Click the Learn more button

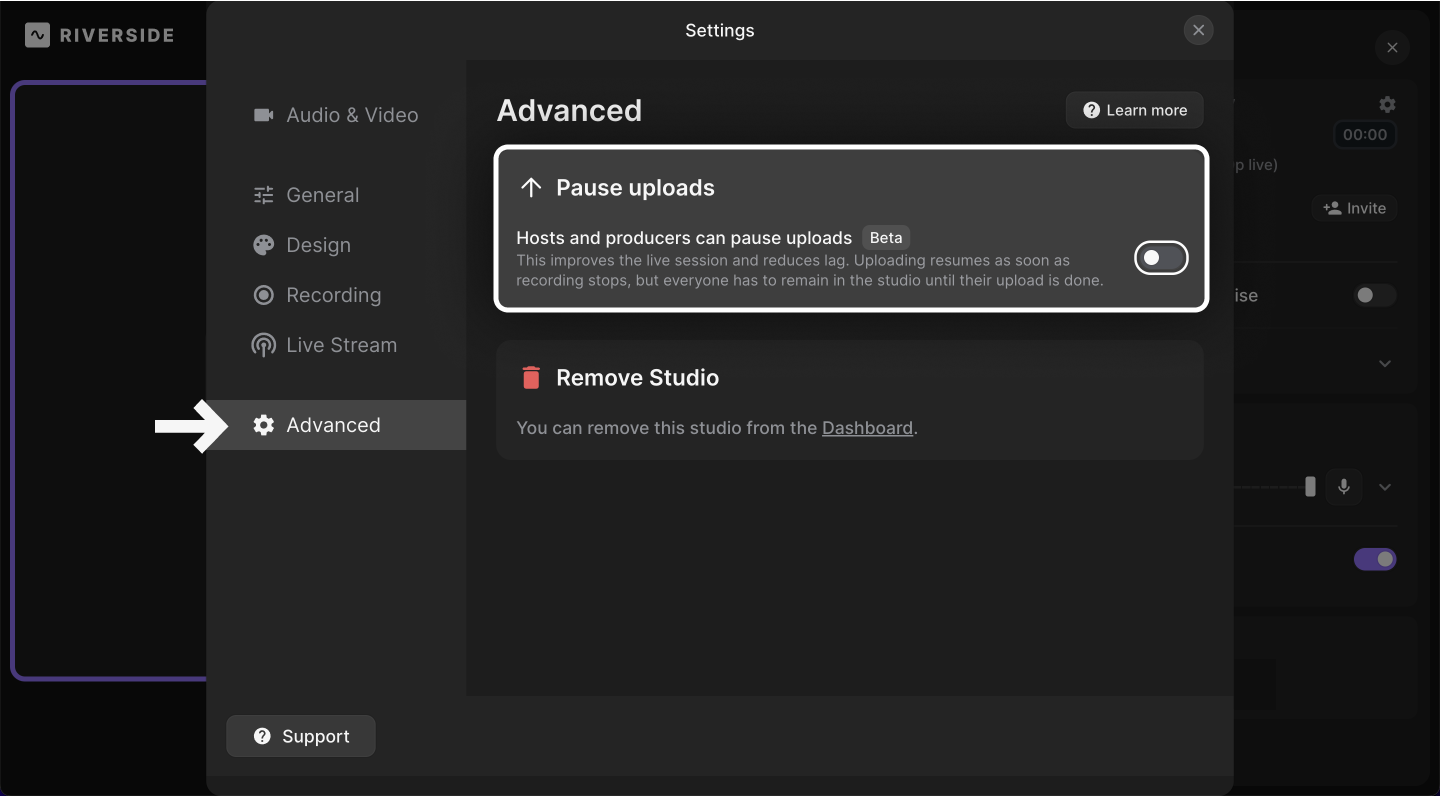click(x=1135, y=110)
